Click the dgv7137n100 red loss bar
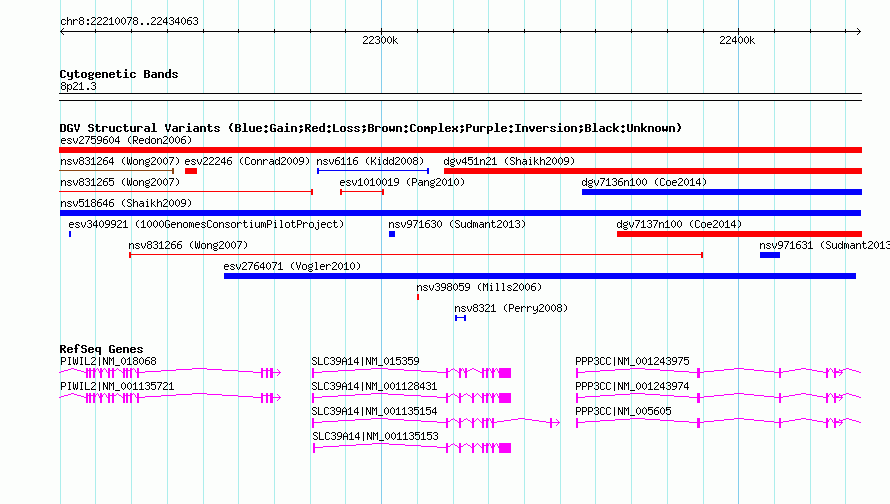Image resolution: width=890 pixels, height=504 pixels. pyautogui.click(x=739, y=234)
